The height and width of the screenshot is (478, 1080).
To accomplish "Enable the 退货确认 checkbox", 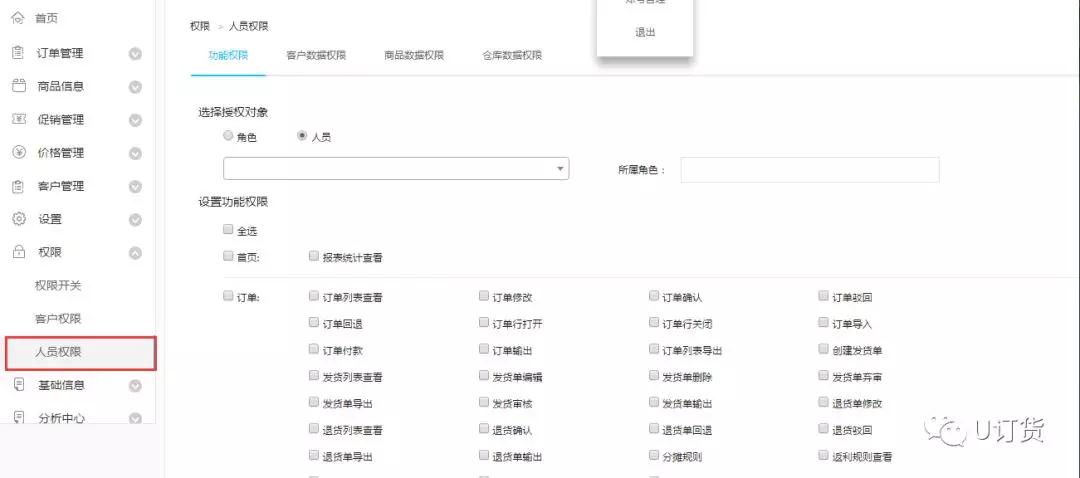I will pyautogui.click(x=484, y=428).
